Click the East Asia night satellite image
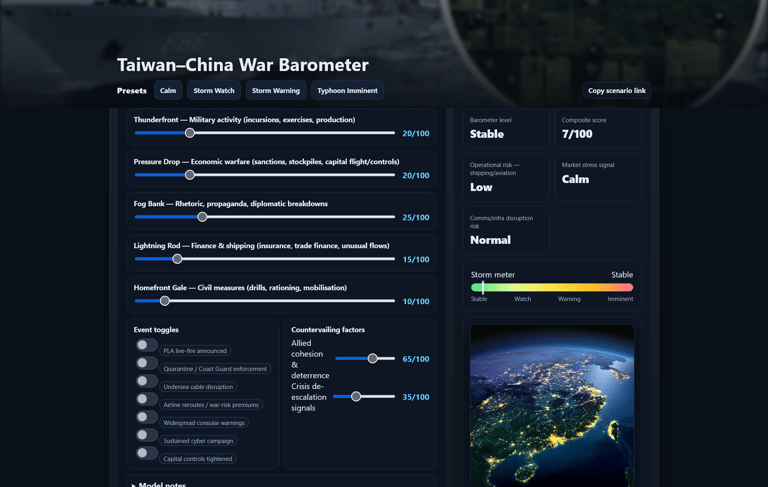 point(552,406)
